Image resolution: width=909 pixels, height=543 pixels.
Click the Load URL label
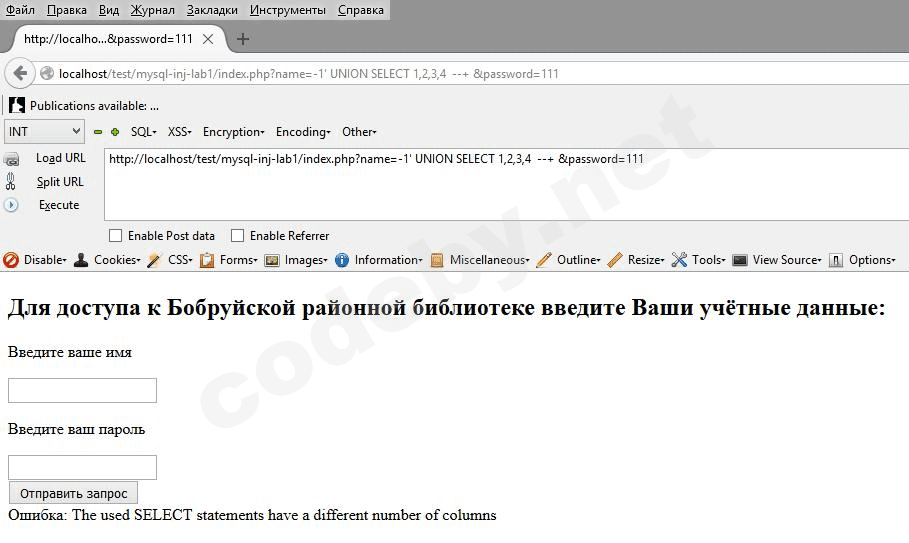(61, 158)
